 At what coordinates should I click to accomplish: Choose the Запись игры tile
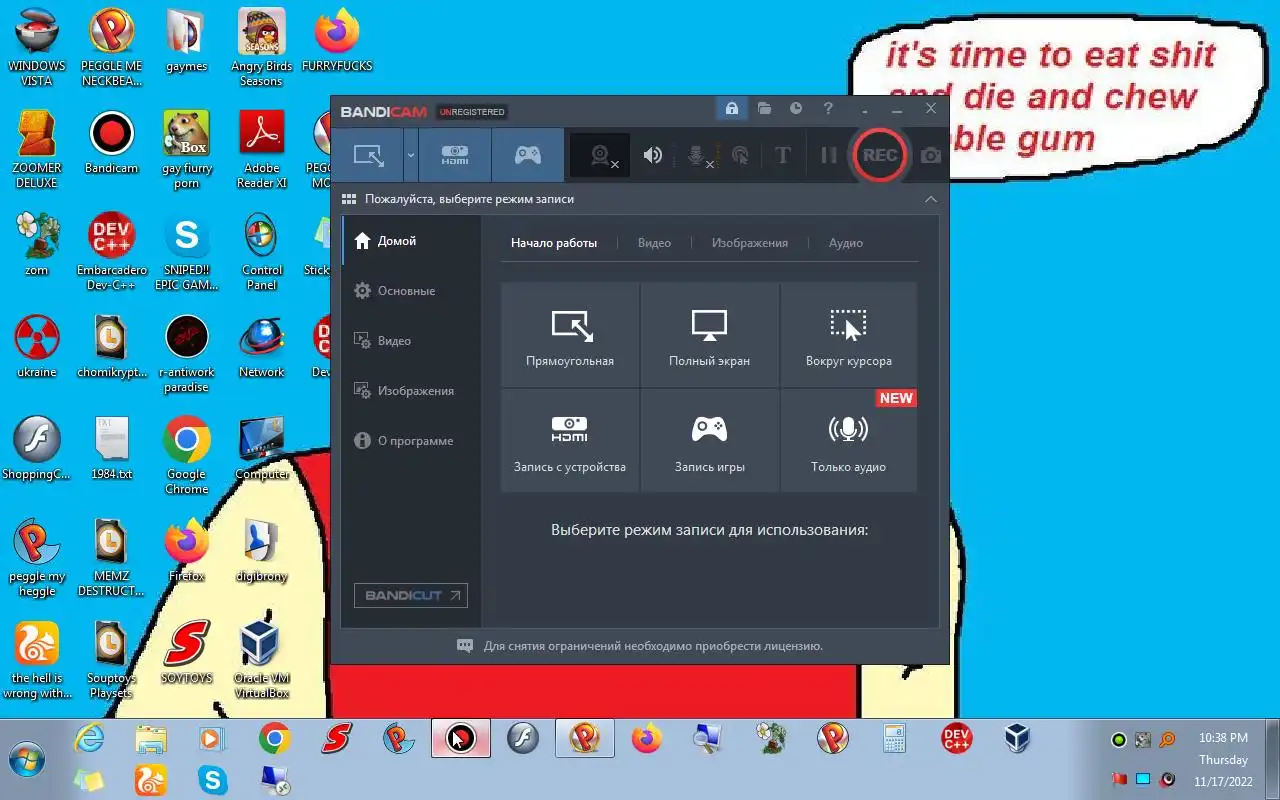(709, 440)
